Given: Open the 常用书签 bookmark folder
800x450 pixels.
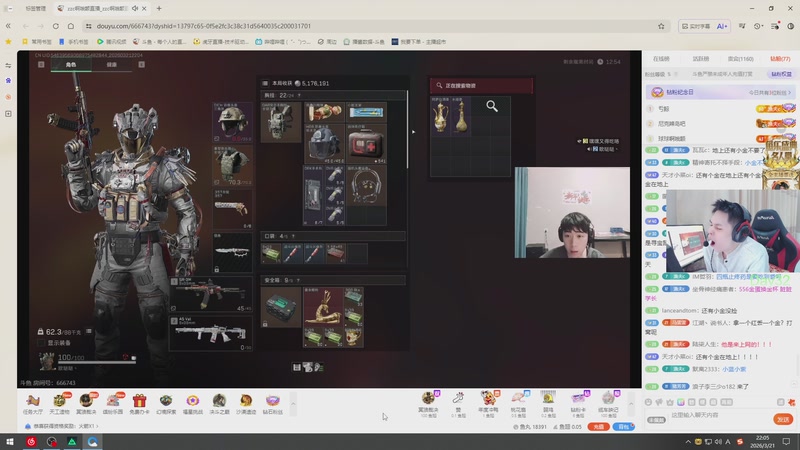Looking at the screenshot, I should coord(37,42).
